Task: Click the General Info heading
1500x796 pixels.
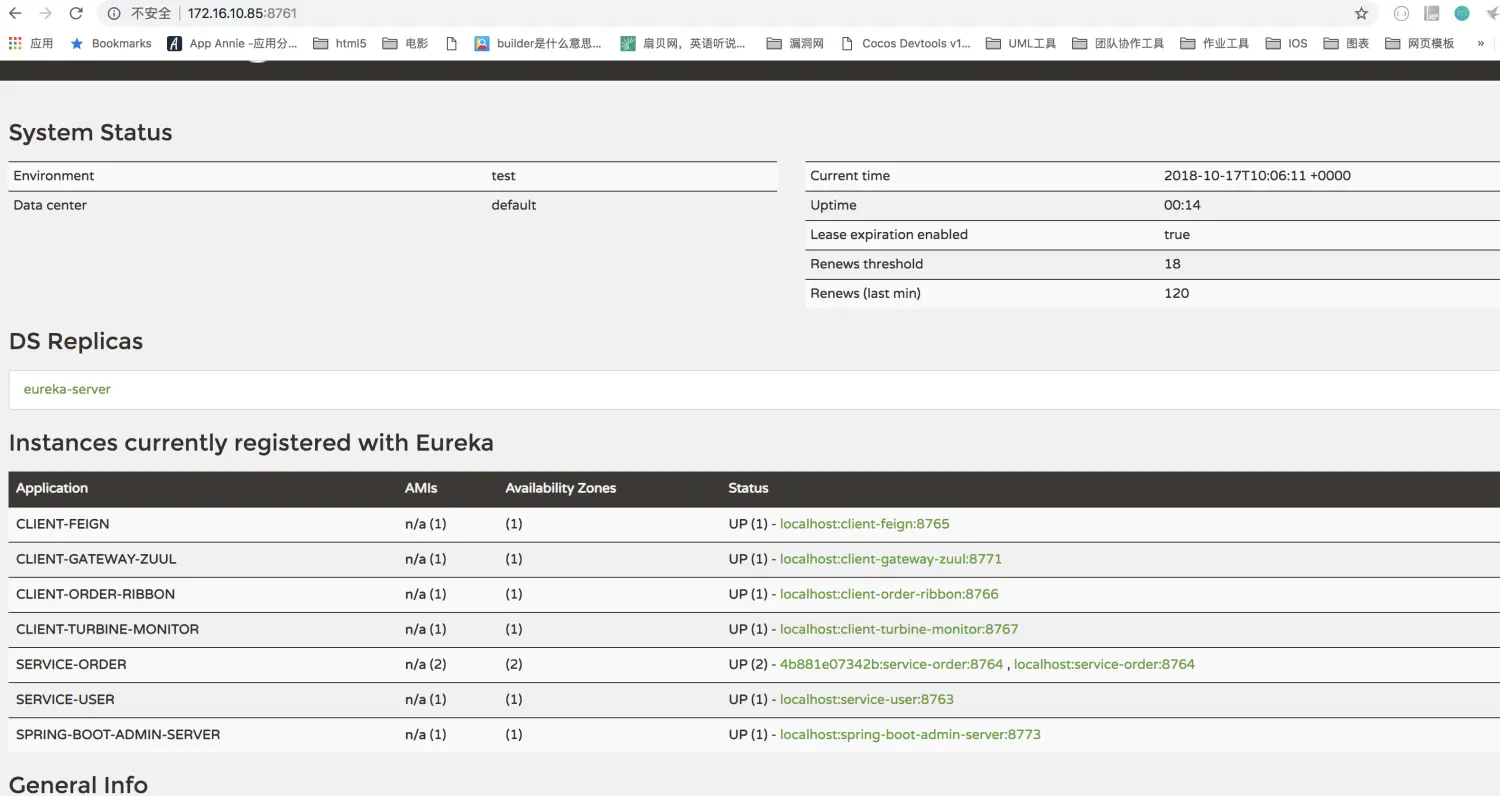Action: coord(78,785)
